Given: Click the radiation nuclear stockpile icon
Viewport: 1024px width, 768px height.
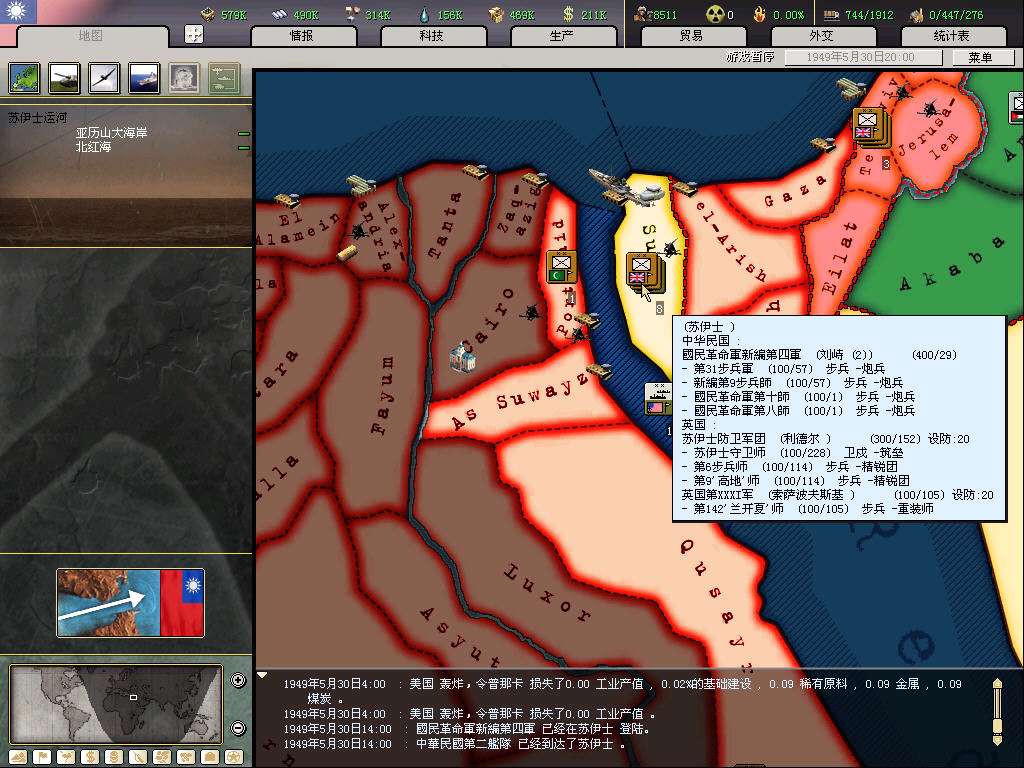Looking at the screenshot, I should click(716, 14).
